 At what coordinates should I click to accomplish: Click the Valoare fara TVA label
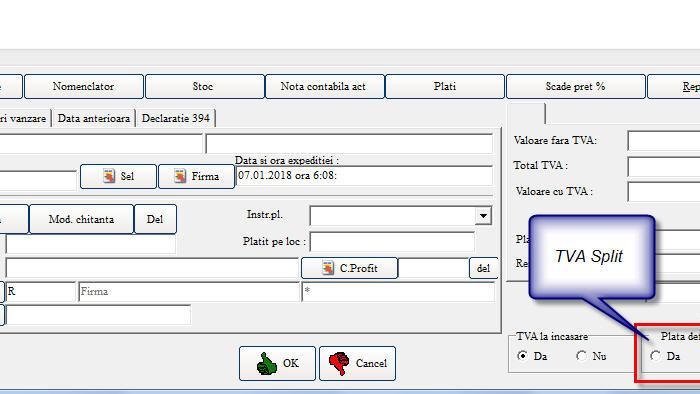coord(555,140)
